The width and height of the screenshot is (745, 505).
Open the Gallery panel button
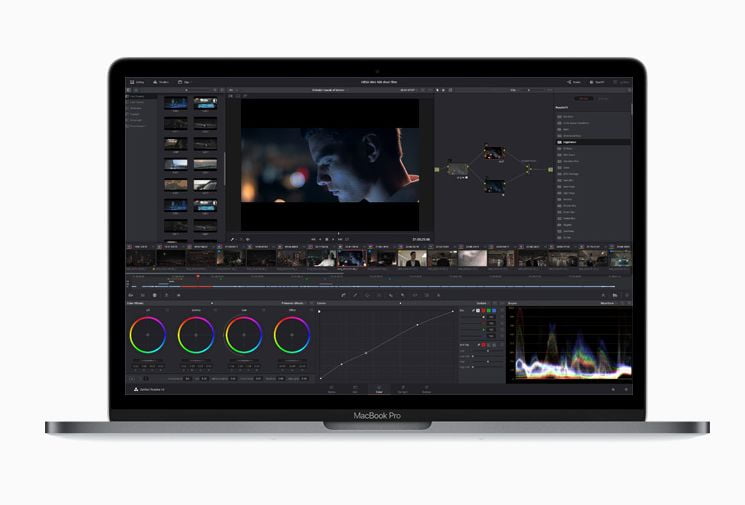[137, 82]
